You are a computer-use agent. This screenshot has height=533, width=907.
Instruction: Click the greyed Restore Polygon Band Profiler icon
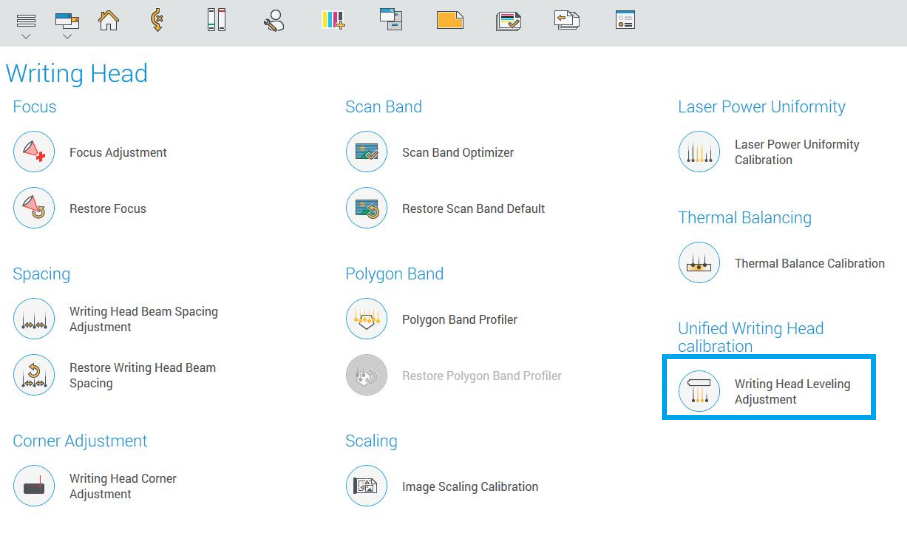coord(367,375)
